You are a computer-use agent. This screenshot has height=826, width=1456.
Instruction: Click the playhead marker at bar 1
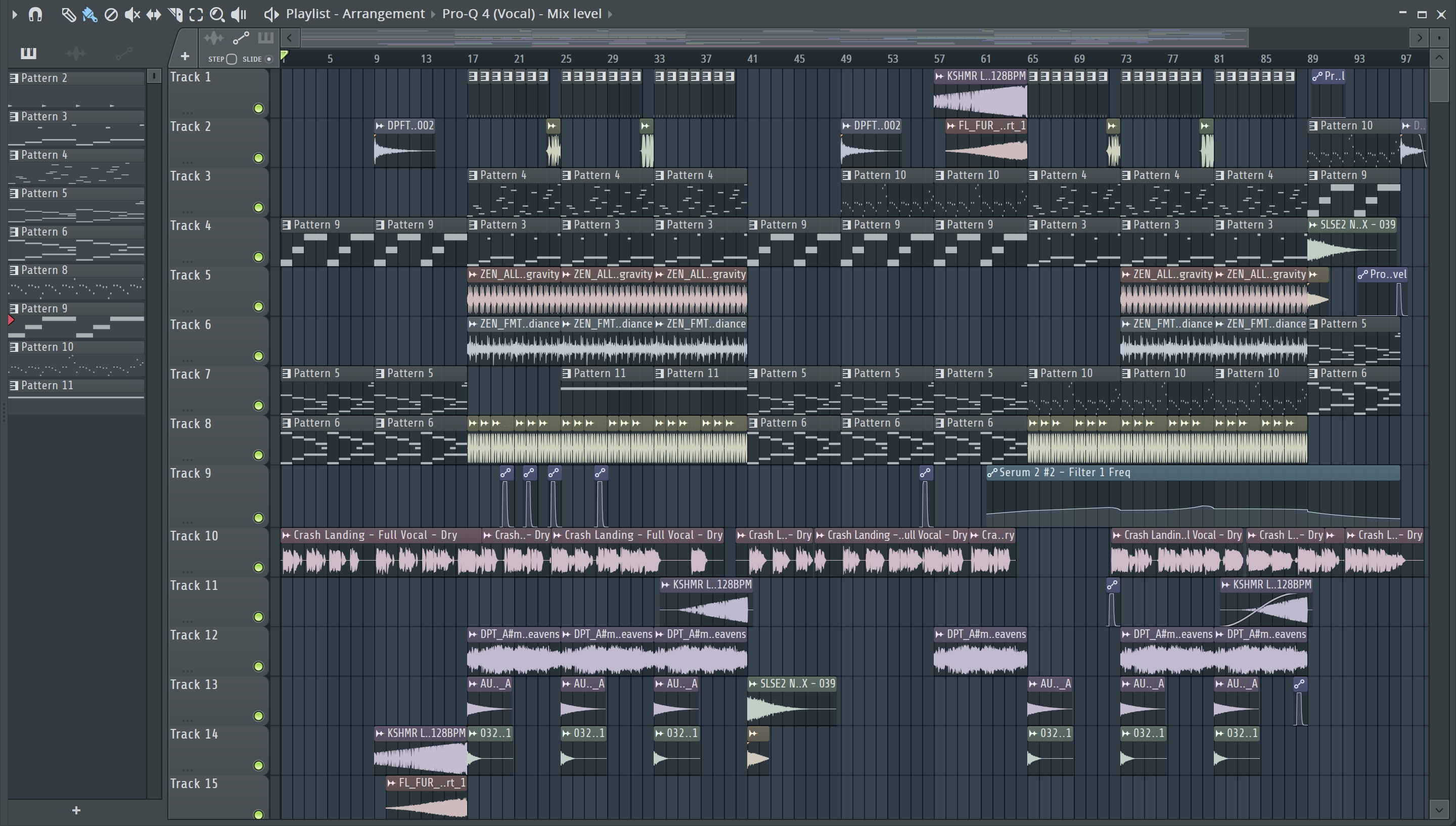(285, 56)
